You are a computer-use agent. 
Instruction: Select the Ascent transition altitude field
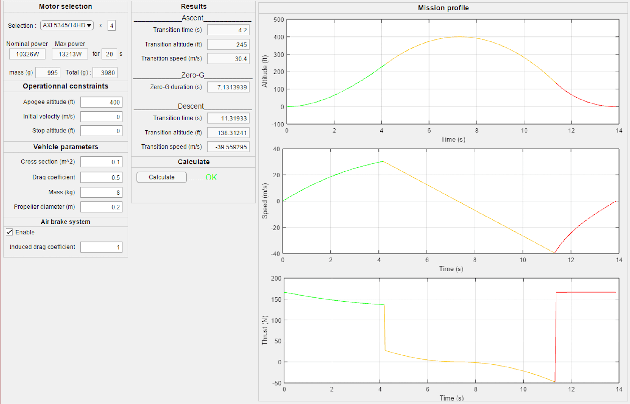(228, 44)
